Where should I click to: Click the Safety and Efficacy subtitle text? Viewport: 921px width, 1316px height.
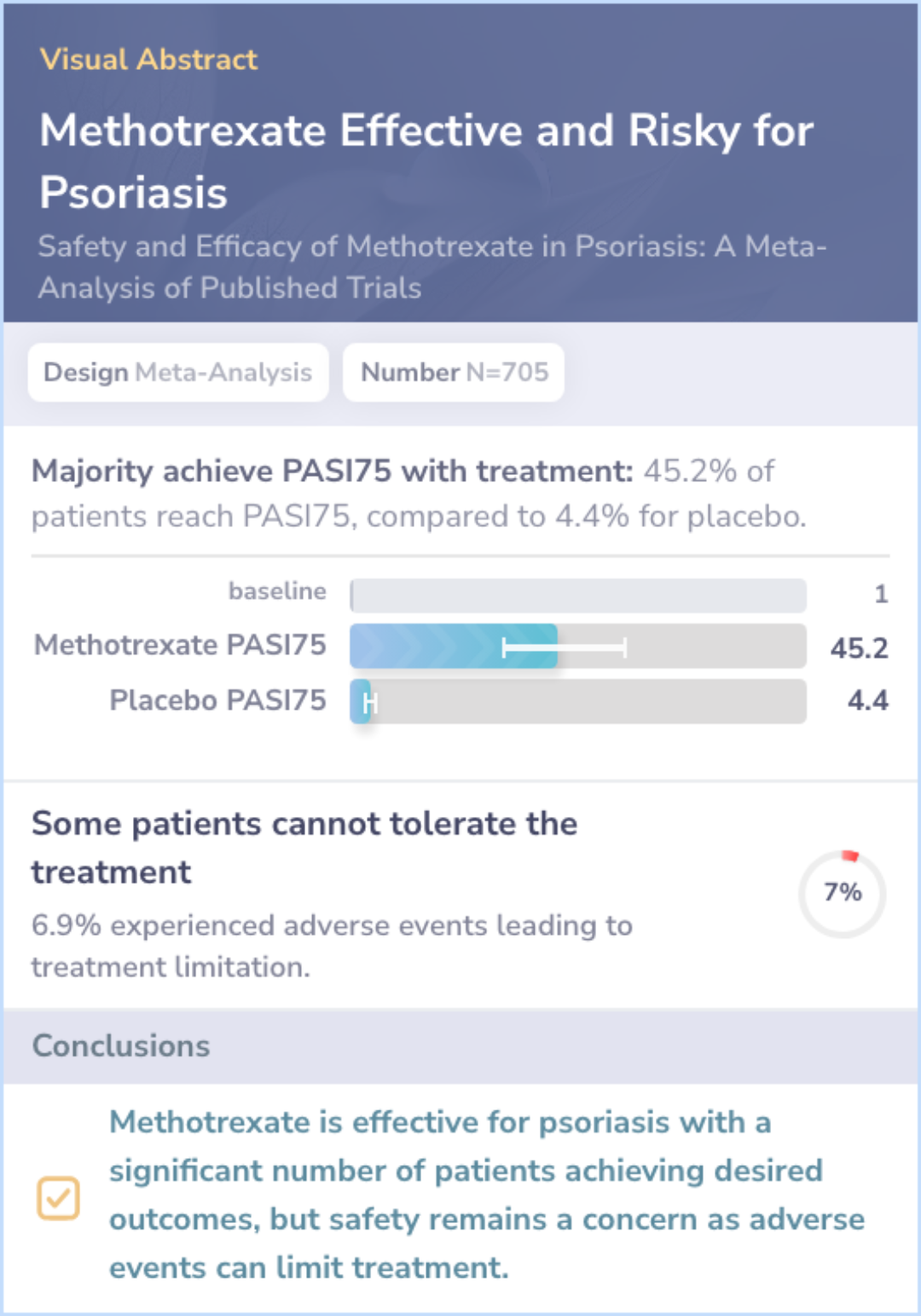tap(432, 266)
